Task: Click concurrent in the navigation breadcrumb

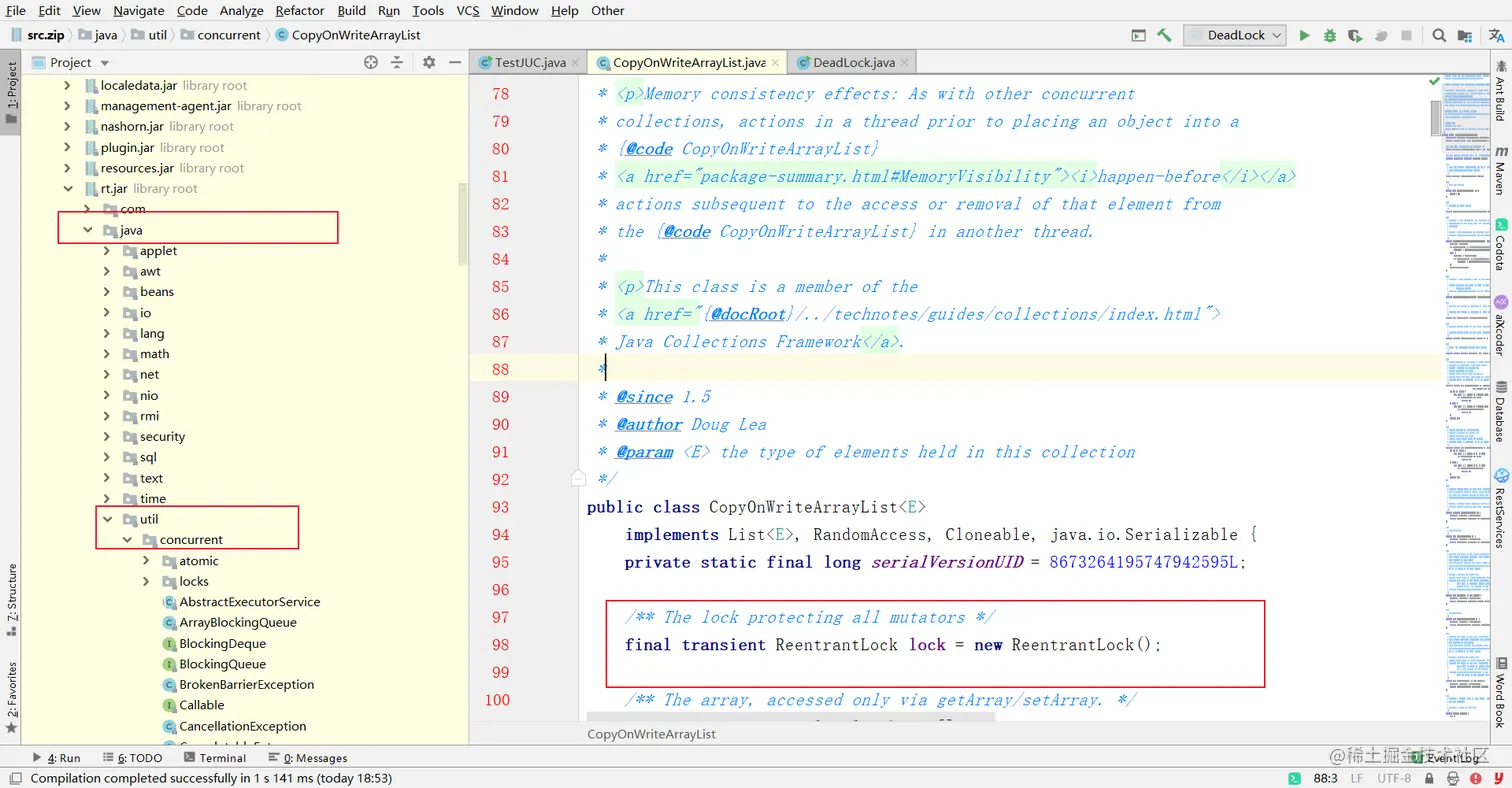Action: click(223, 35)
